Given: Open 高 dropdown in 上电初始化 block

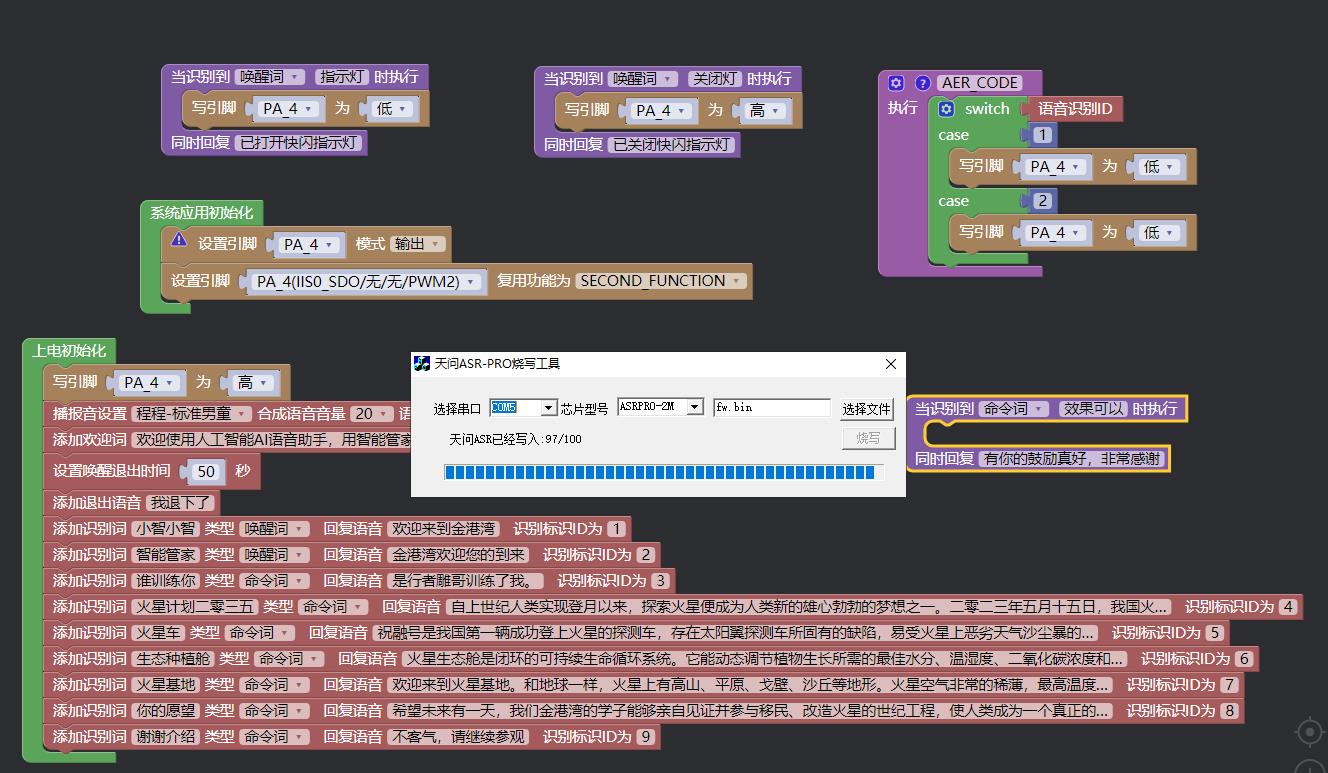Looking at the screenshot, I should click(x=254, y=383).
